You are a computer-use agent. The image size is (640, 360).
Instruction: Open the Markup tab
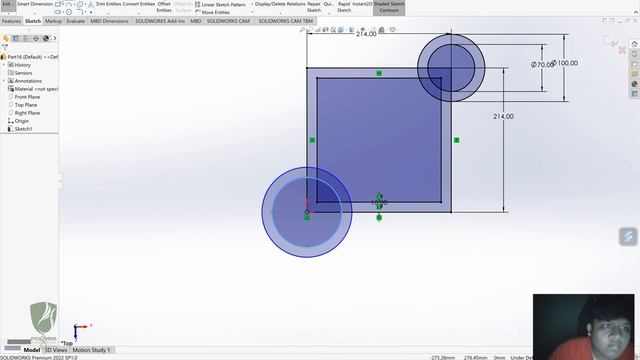pyautogui.click(x=53, y=21)
